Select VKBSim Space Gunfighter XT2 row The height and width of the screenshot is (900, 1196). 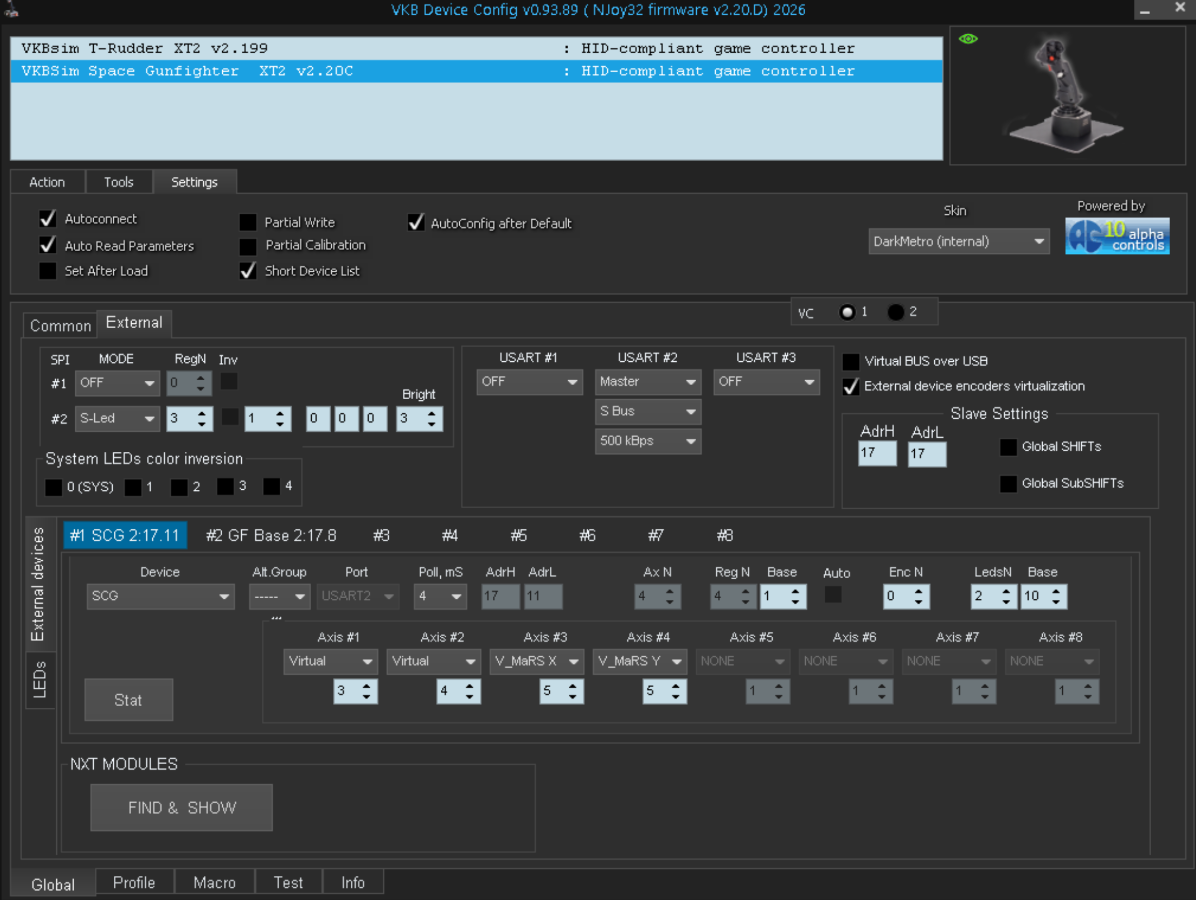(476, 71)
